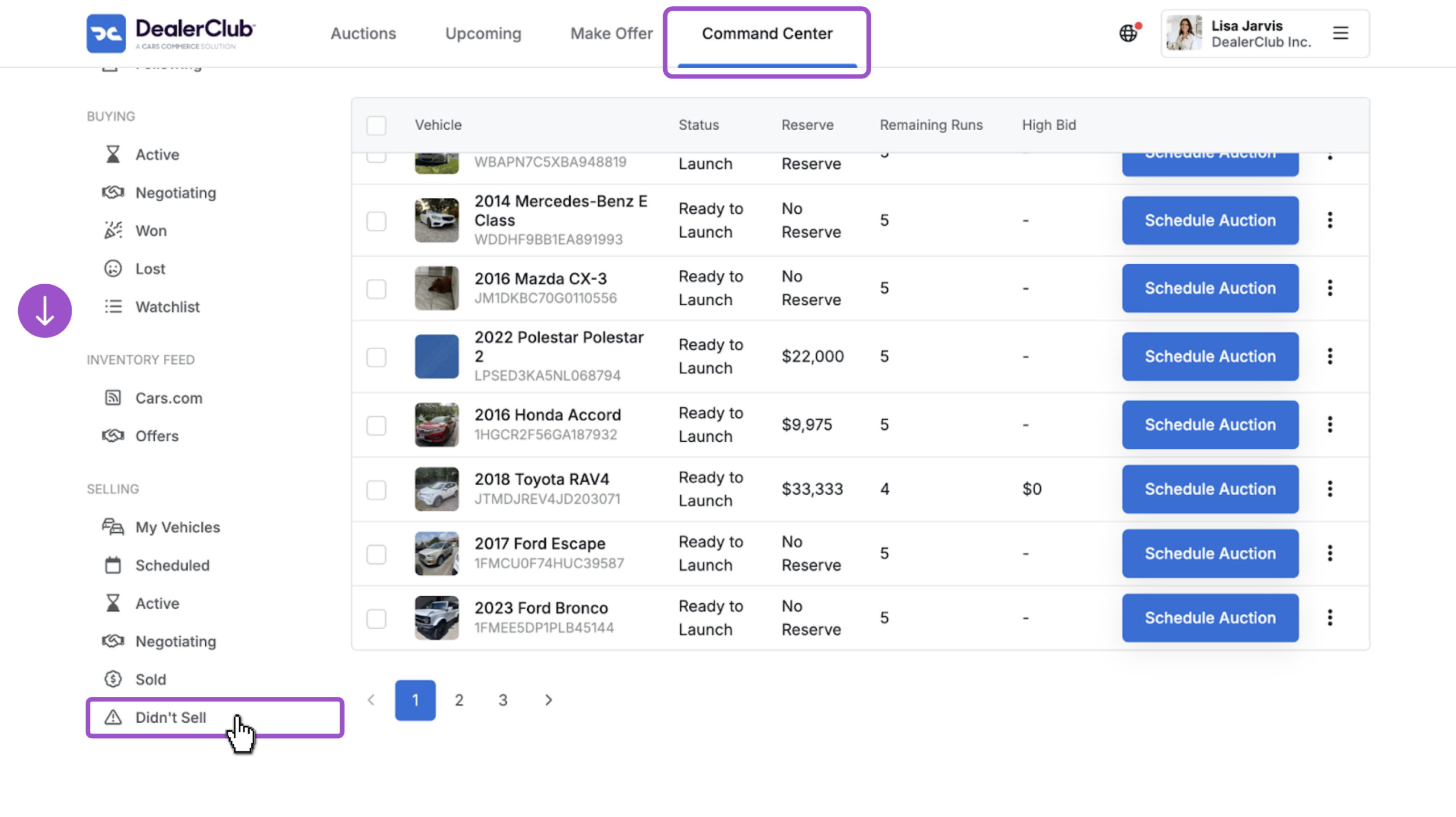The width and height of the screenshot is (1456, 817).
Task: Toggle the select-all header checkbox
Action: (376, 125)
